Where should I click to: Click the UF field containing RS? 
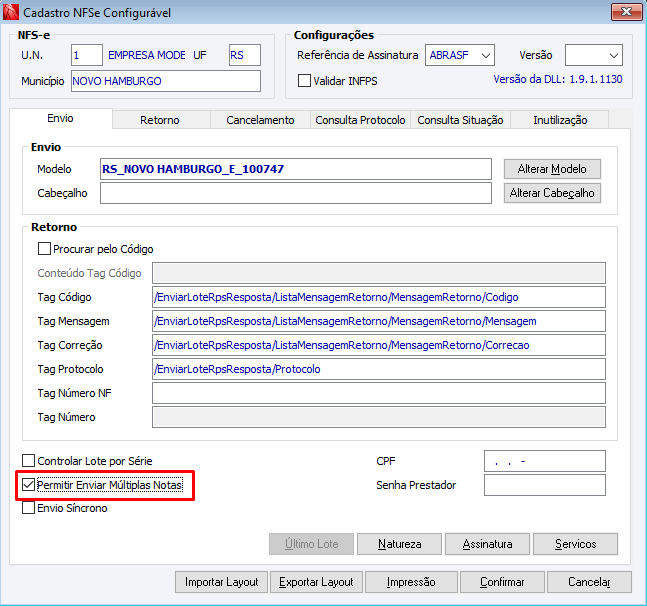click(x=245, y=55)
